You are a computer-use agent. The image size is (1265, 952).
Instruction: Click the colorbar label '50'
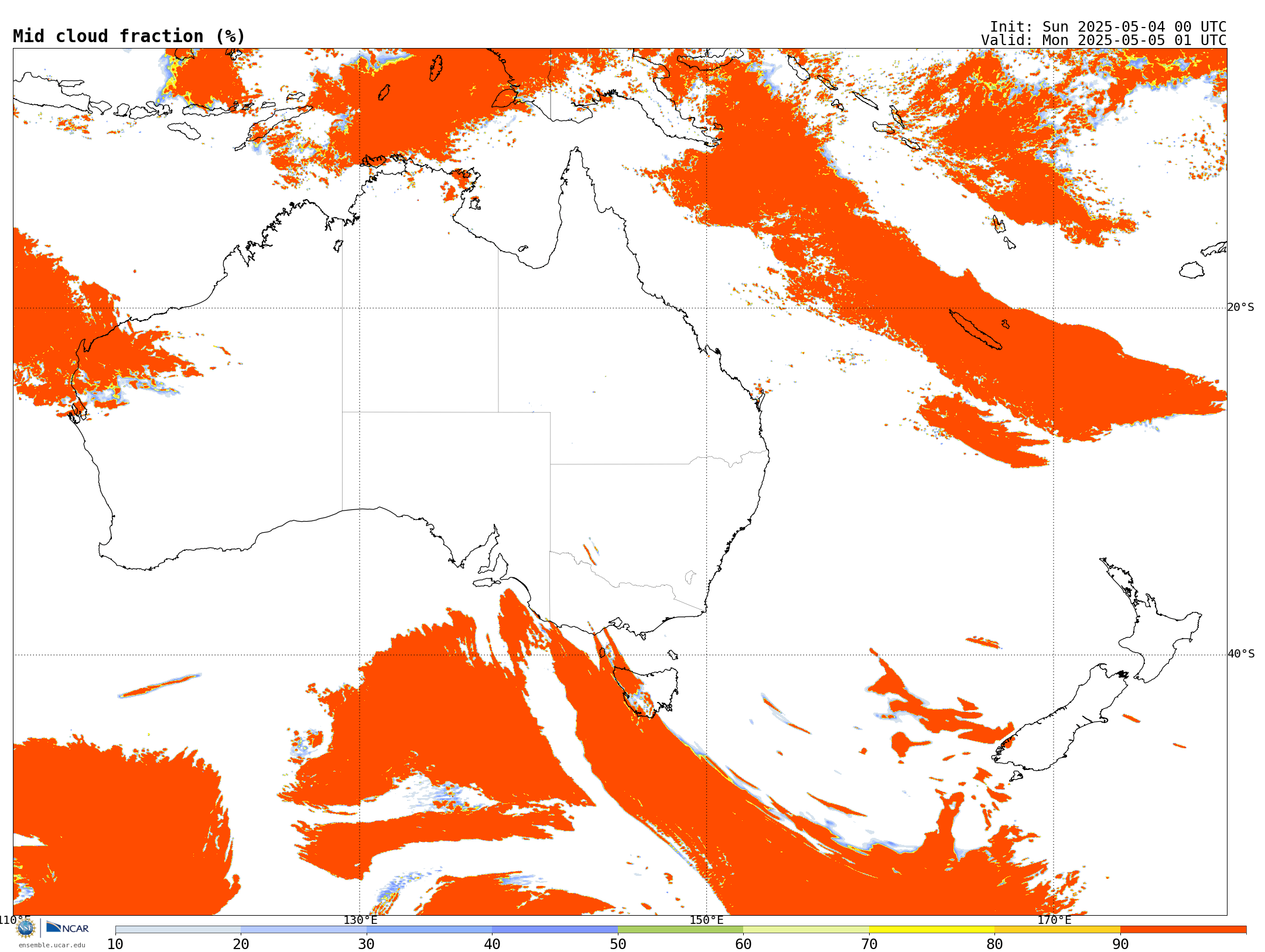[618, 944]
